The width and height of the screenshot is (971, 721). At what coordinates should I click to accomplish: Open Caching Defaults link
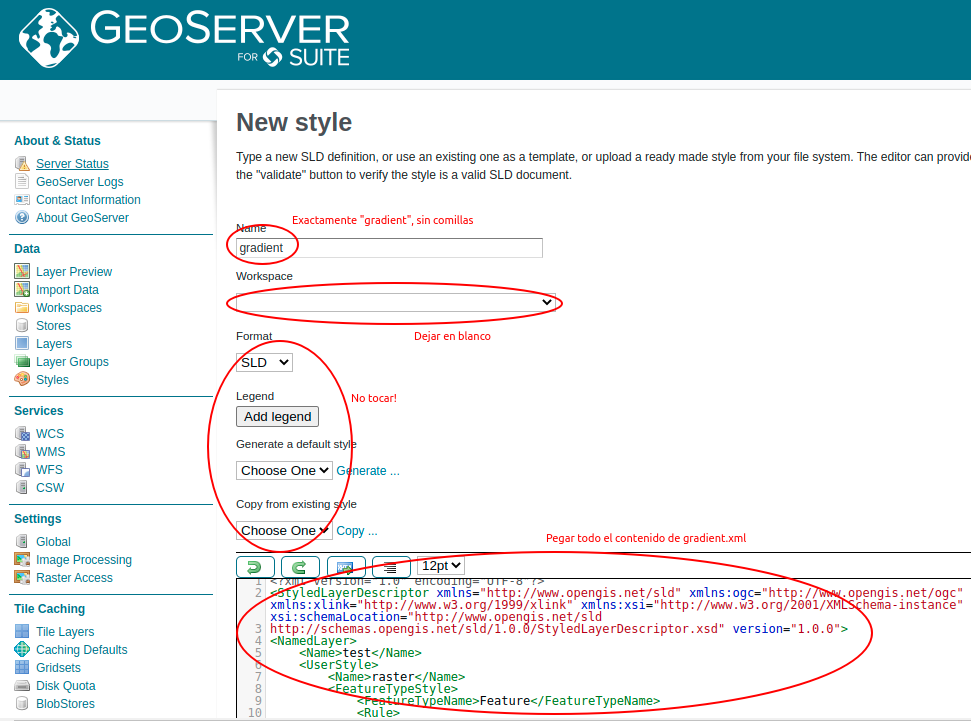pos(82,649)
